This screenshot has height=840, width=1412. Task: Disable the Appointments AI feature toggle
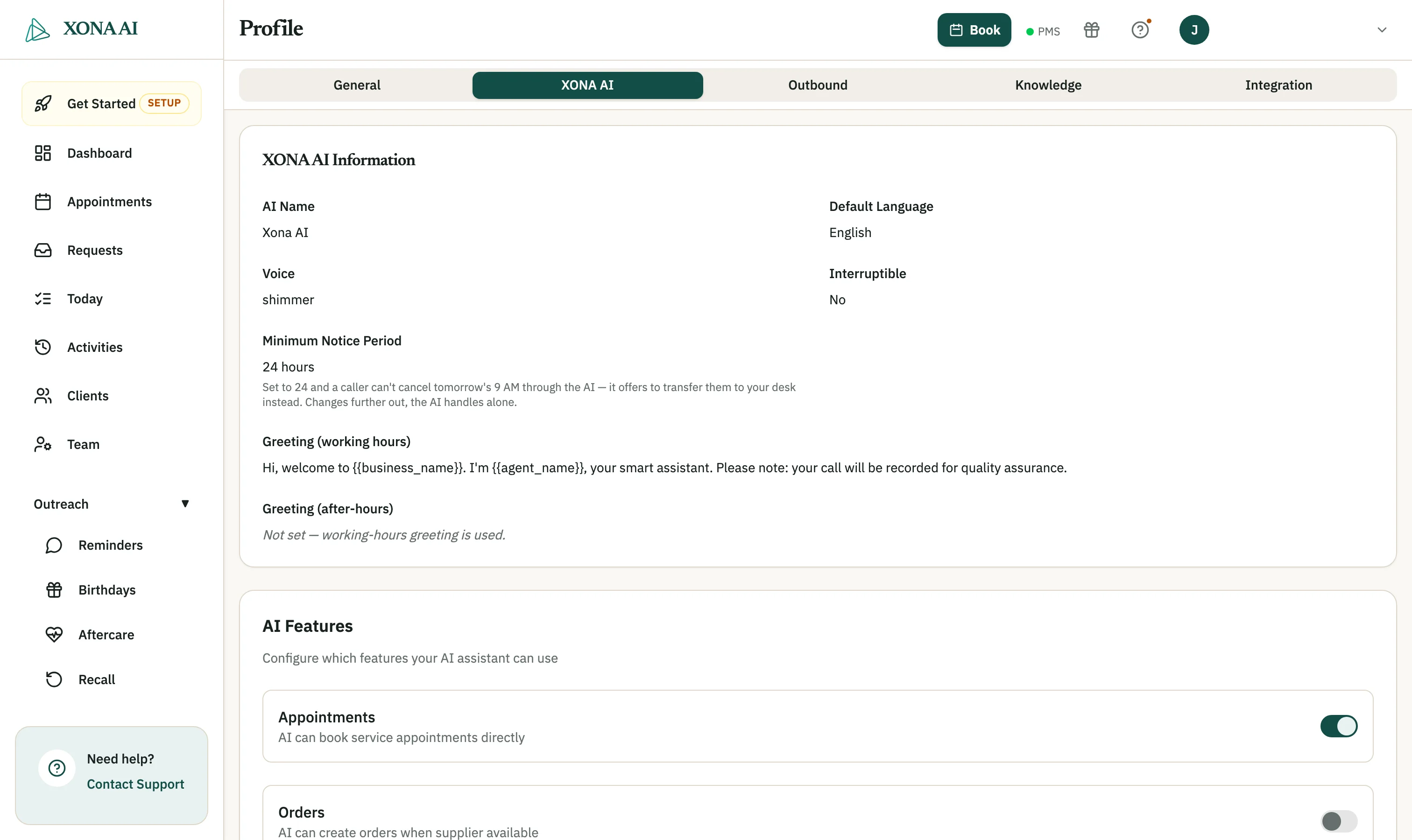1338,726
